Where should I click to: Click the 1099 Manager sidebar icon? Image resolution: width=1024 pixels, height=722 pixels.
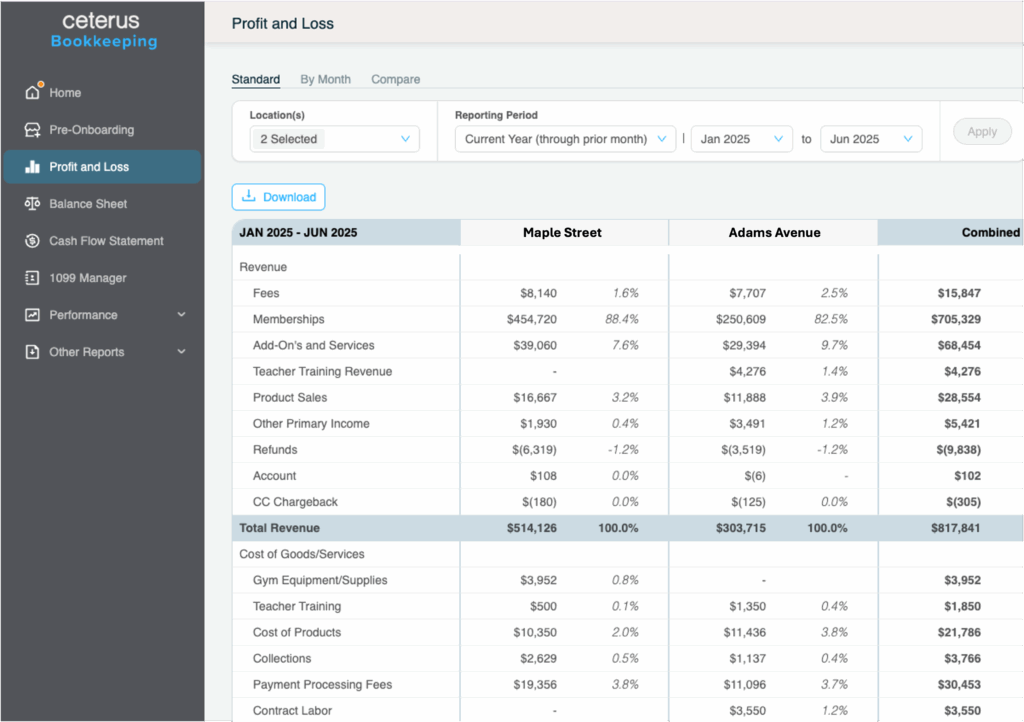click(32, 278)
